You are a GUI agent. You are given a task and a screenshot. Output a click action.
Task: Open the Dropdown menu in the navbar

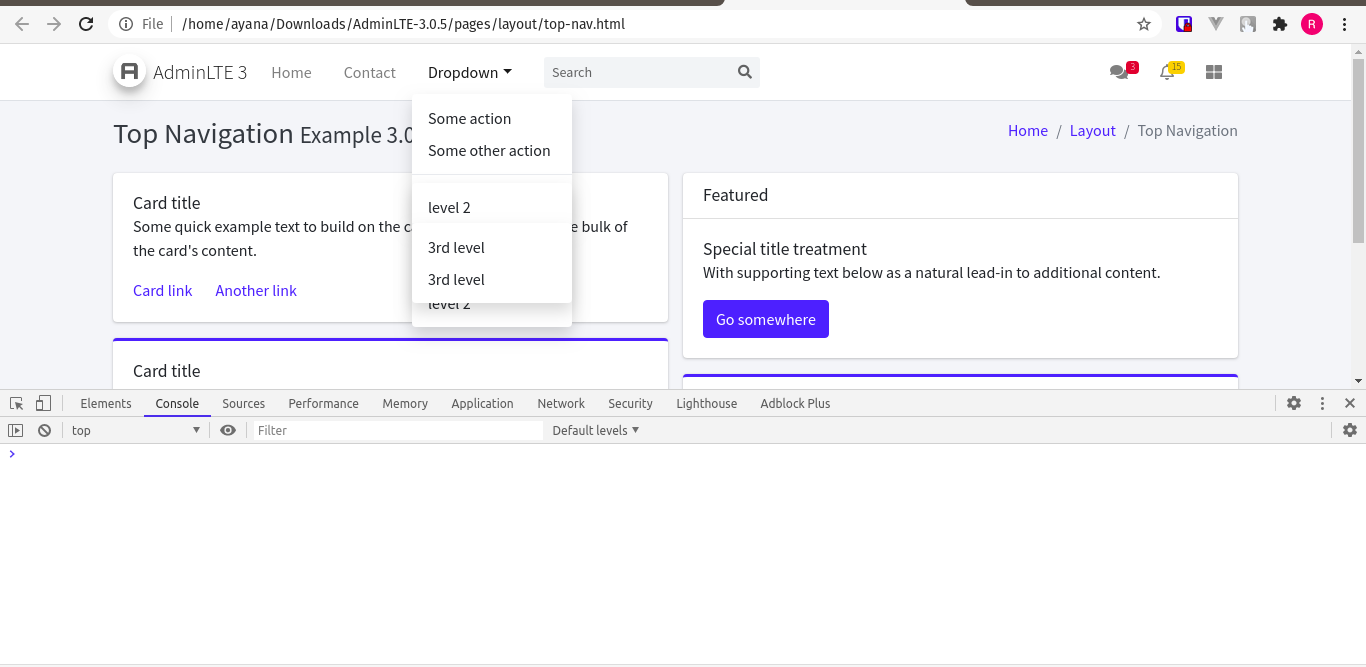469,72
